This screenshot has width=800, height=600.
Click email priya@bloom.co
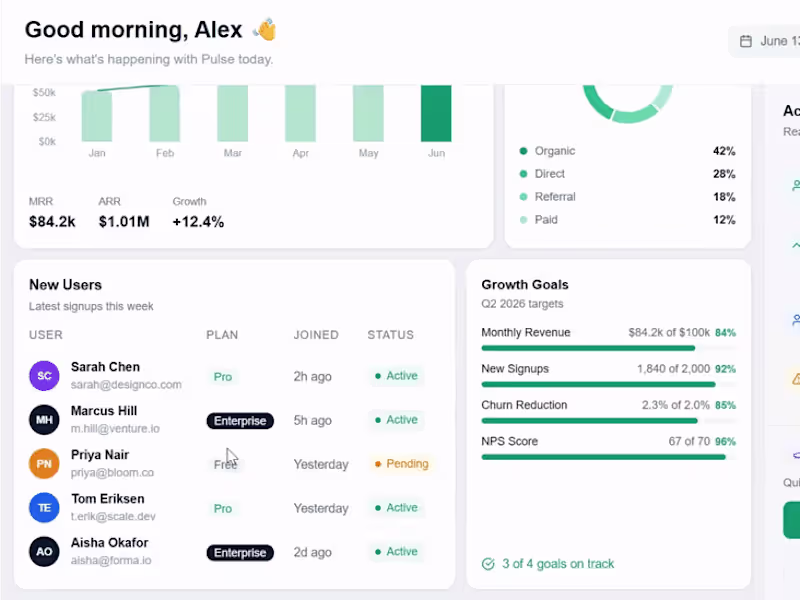pos(112,472)
